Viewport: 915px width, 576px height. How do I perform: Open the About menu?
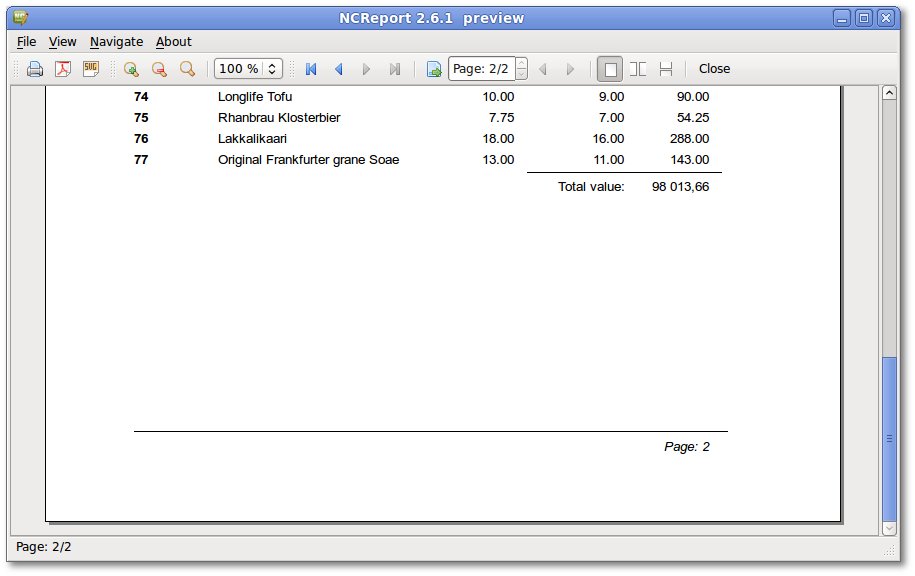[173, 42]
